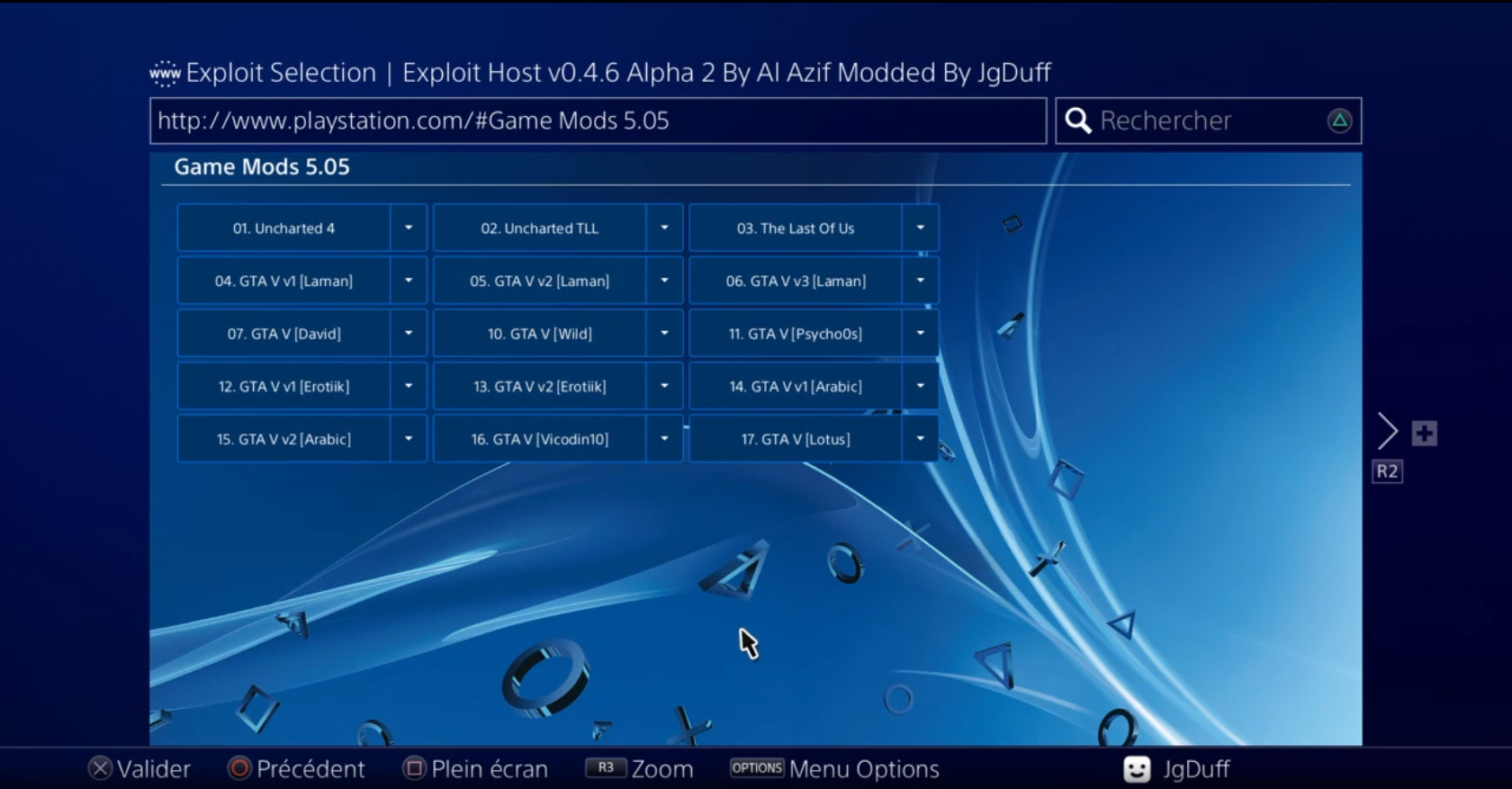Load 06. GTA V v3 [Laman] mod
Image resolution: width=1512 pixels, height=789 pixels.
point(796,281)
